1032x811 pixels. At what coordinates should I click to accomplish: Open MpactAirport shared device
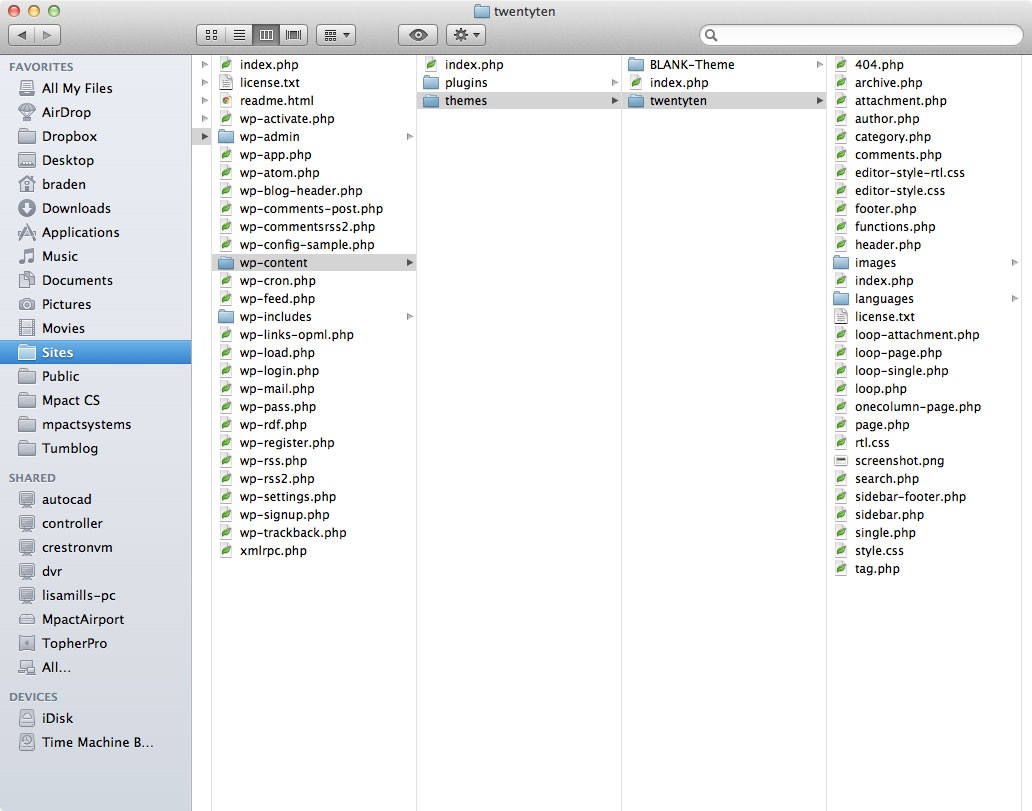95,619
